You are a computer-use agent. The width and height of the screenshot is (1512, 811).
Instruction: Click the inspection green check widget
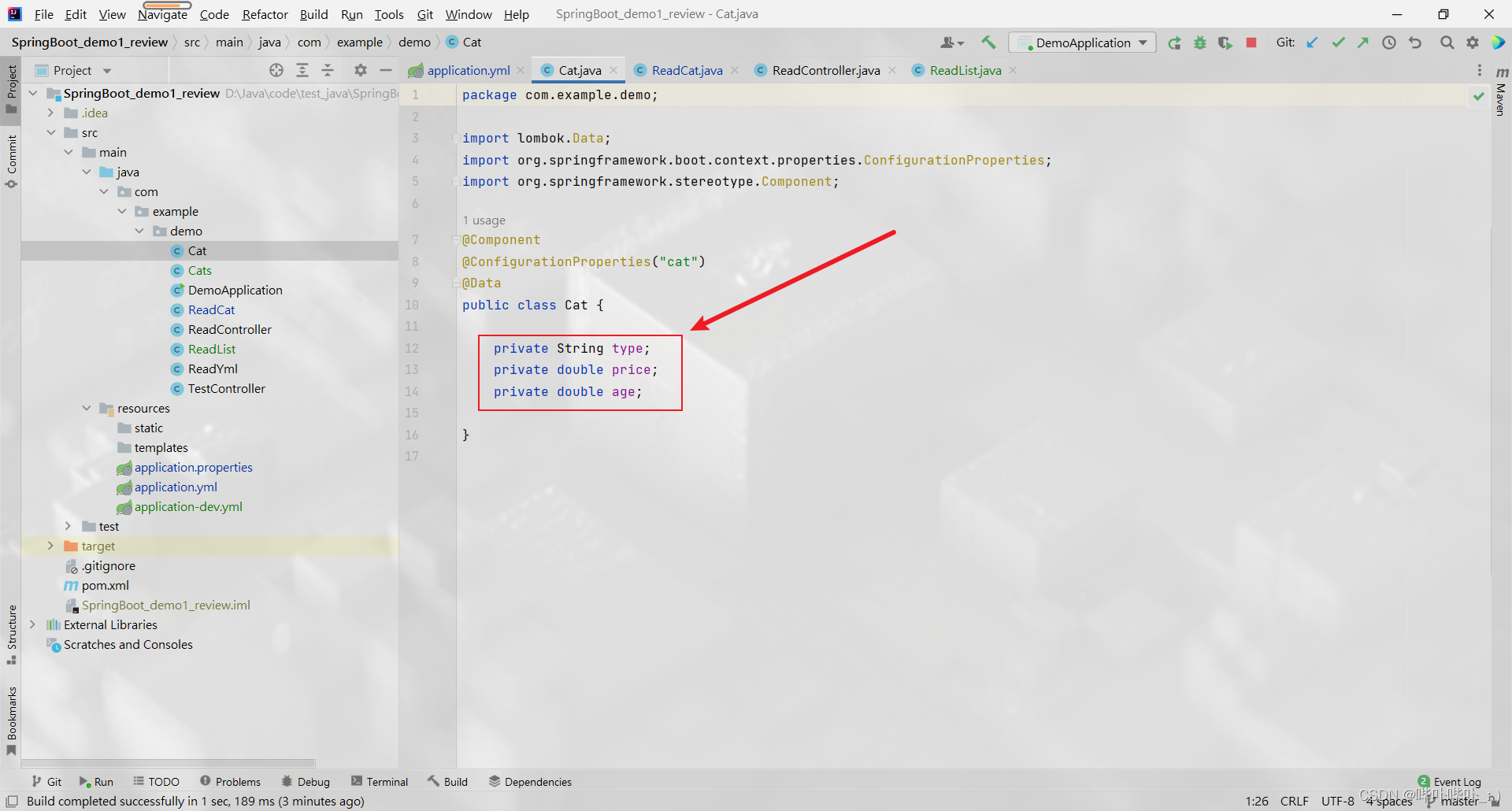(1479, 96)
